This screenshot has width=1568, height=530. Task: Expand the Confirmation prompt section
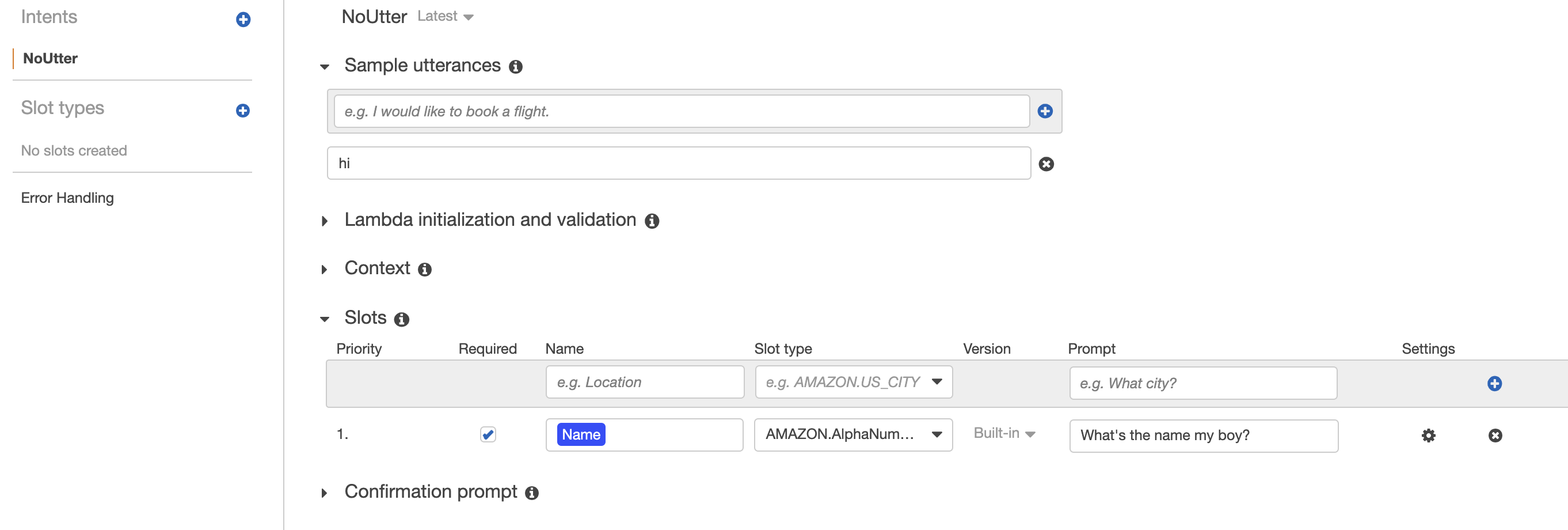click(x=325, y=493)
